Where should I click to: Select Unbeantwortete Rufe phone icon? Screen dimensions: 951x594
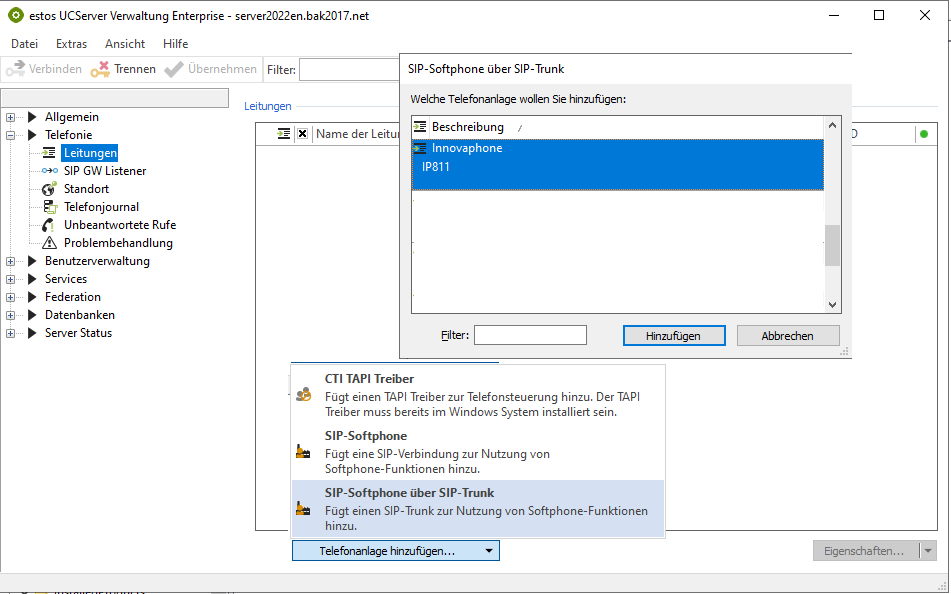pyautogui.click(x=49, y=225)
